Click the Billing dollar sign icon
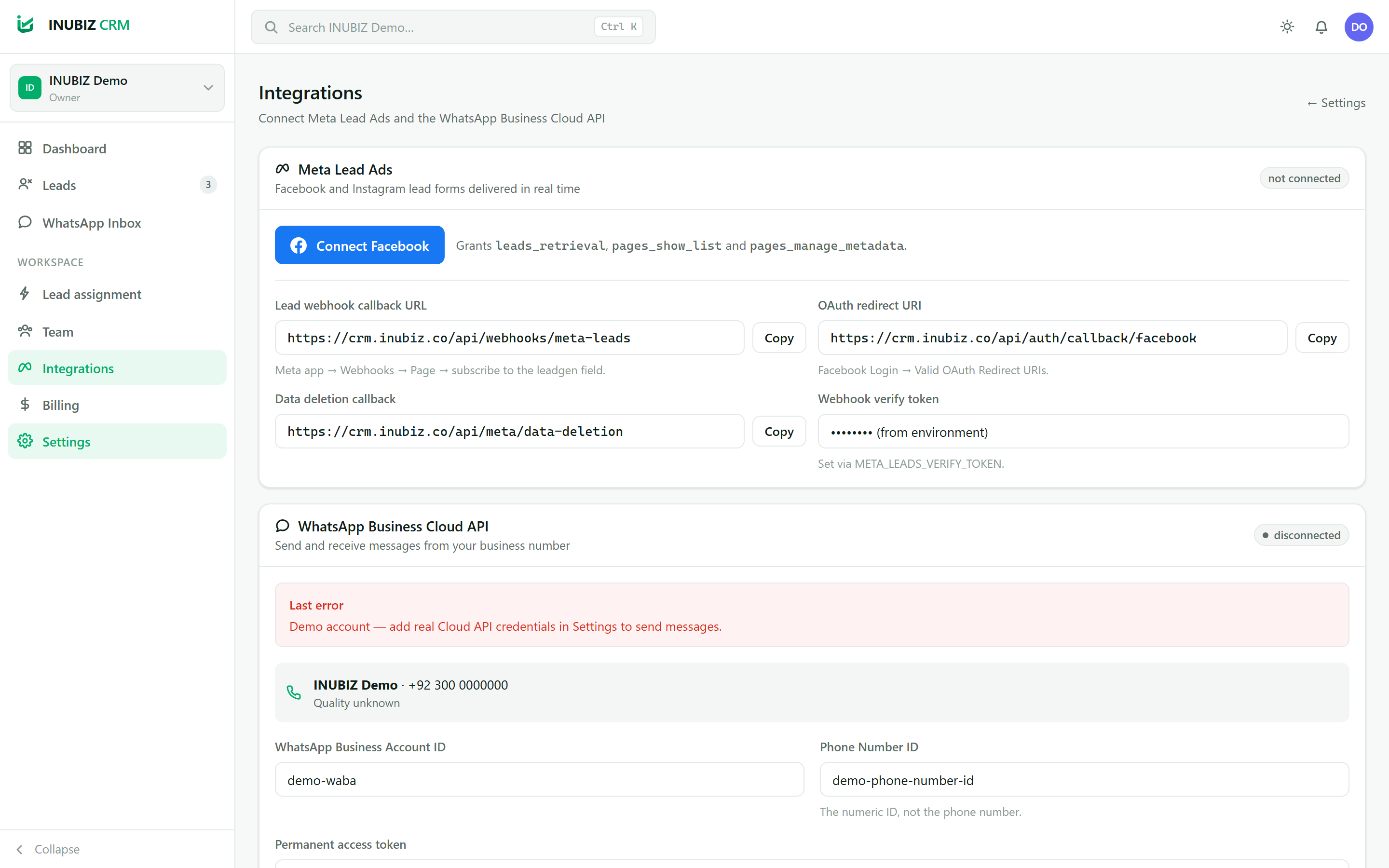 25,405
